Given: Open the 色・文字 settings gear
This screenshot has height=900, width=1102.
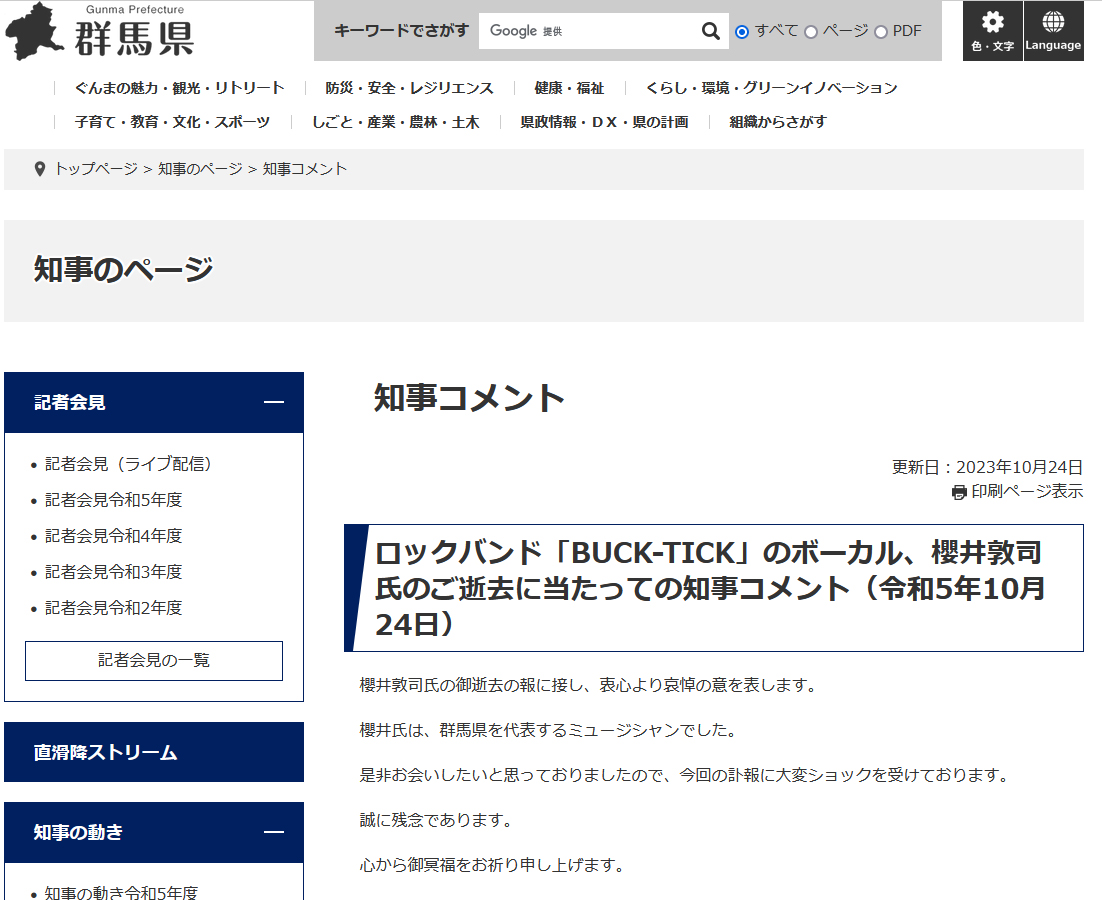Looking at the screenshot, I should [992, 31].
